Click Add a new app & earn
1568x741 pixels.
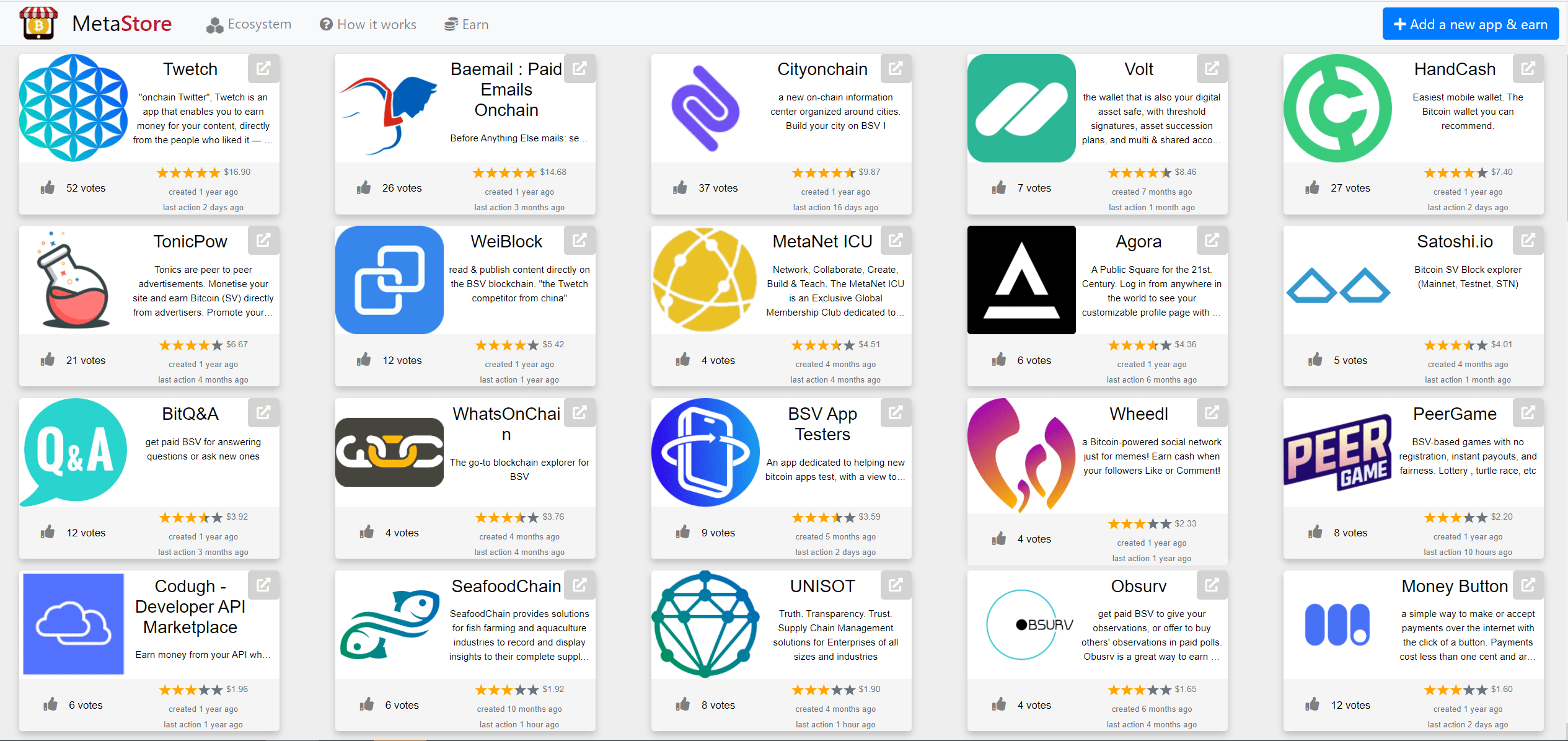coord(1471,24)
